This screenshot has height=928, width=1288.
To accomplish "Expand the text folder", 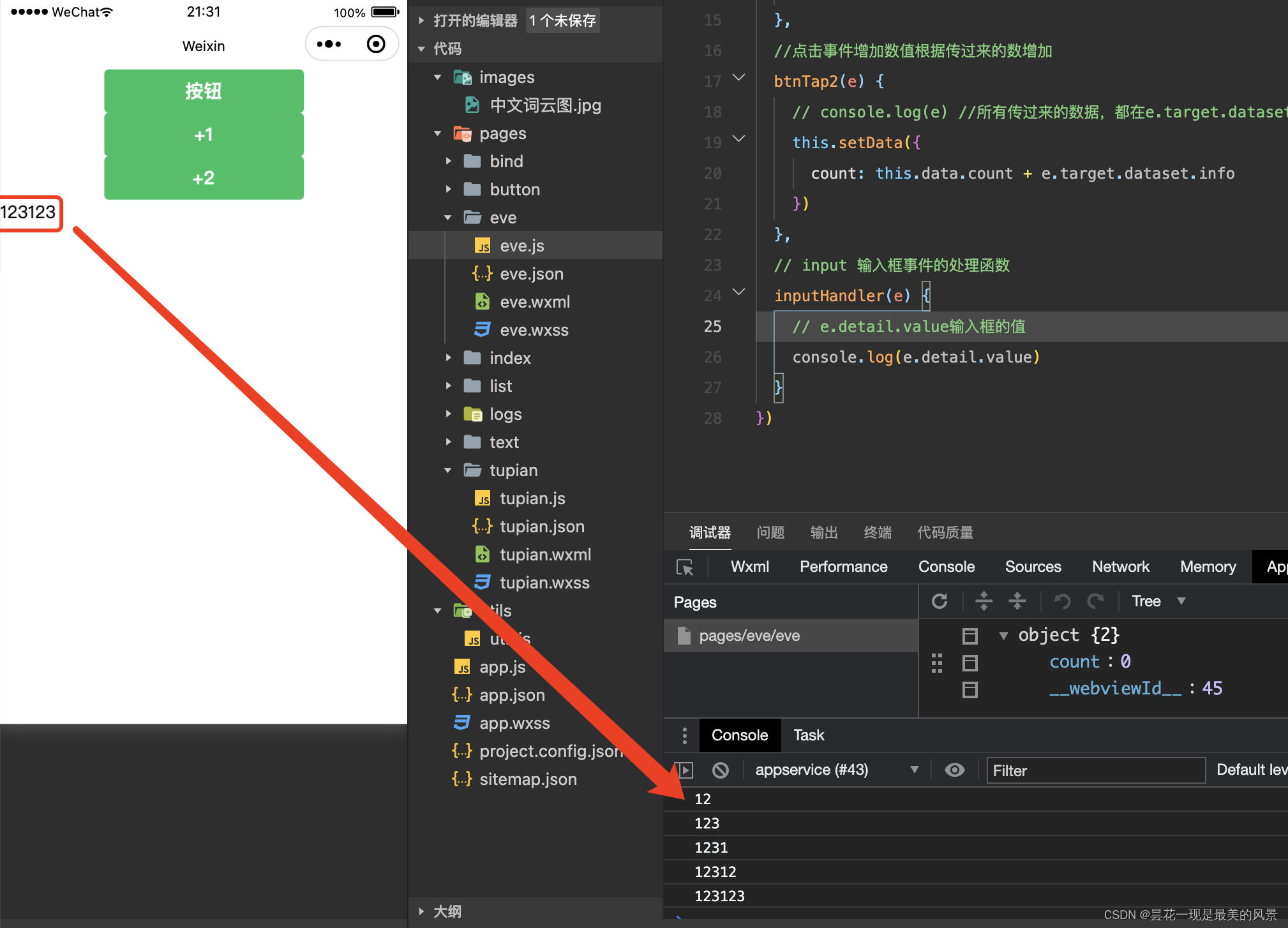I will 449,442.
